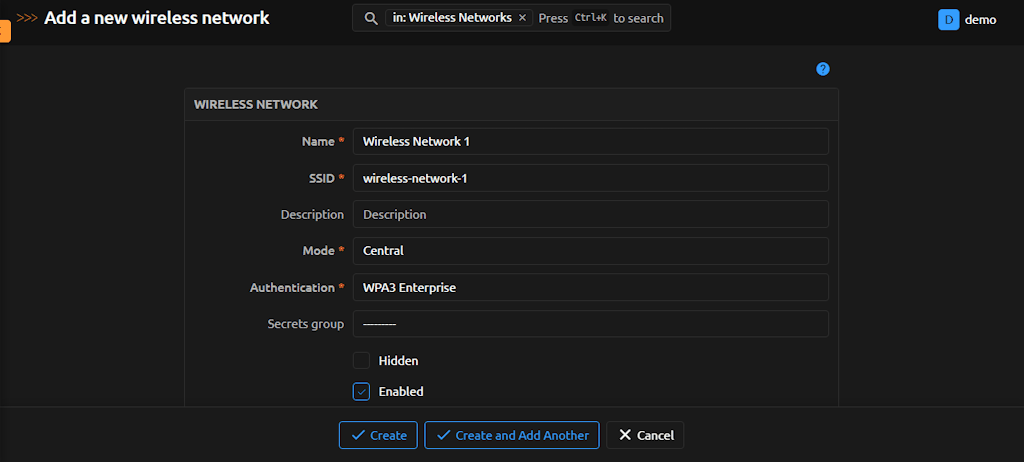Viewport: 1024px width, 462px height.
Task: Open the Secrets group dropdown
Action: pos(590,324)
